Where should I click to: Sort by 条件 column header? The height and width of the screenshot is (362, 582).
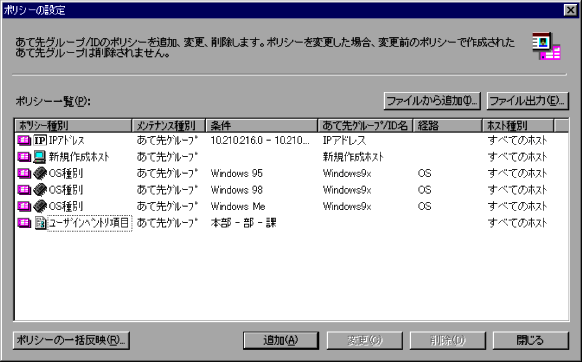[x=262, y=126]
